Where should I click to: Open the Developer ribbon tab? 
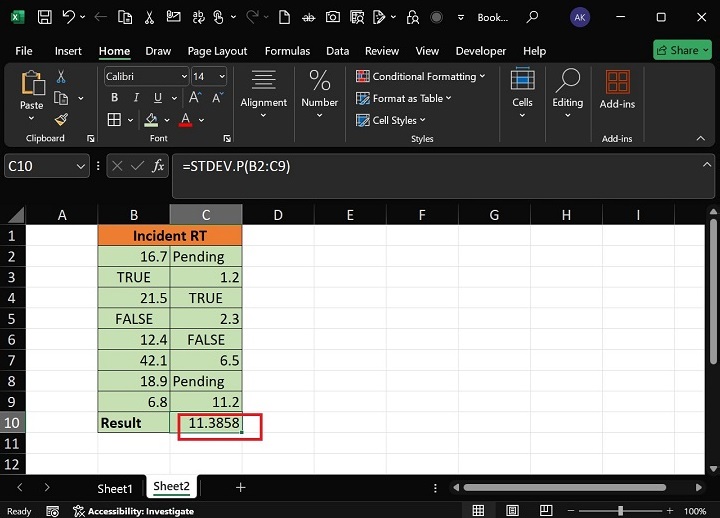coord(481,51)
